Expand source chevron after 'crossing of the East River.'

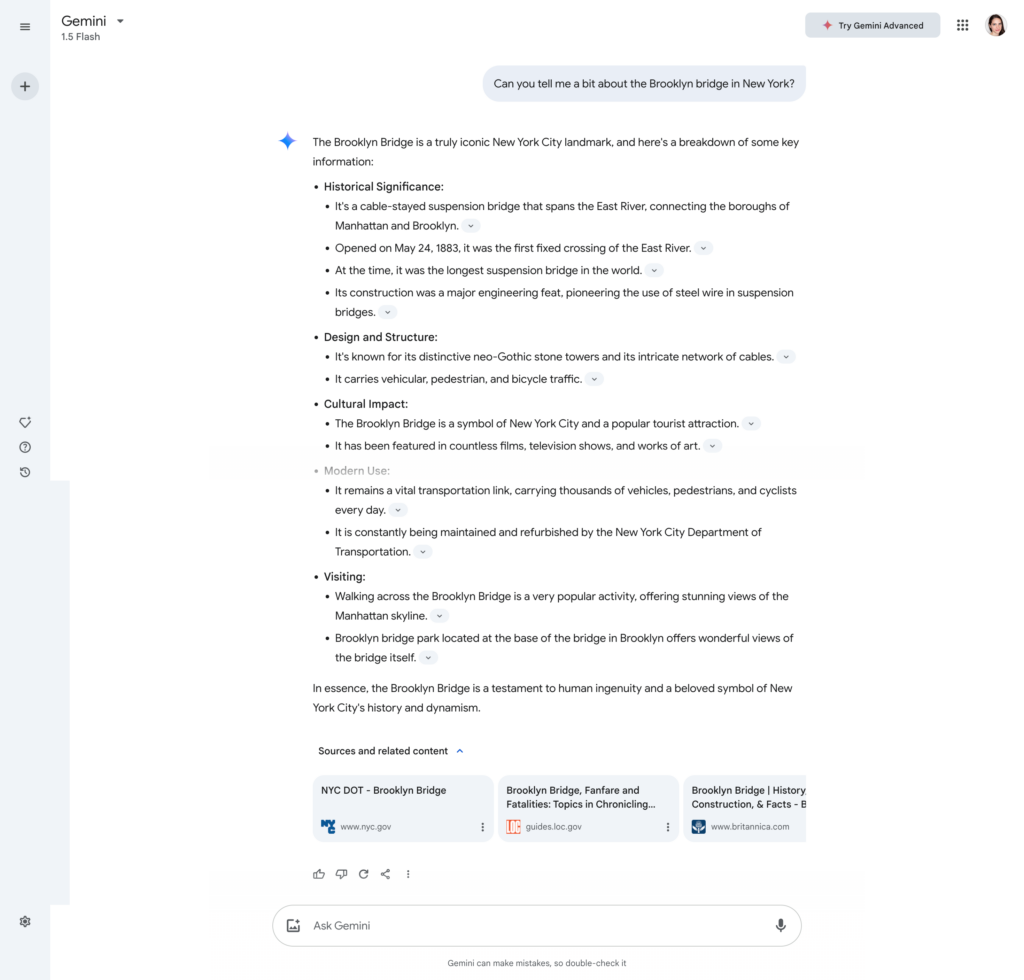click(703, 248)
